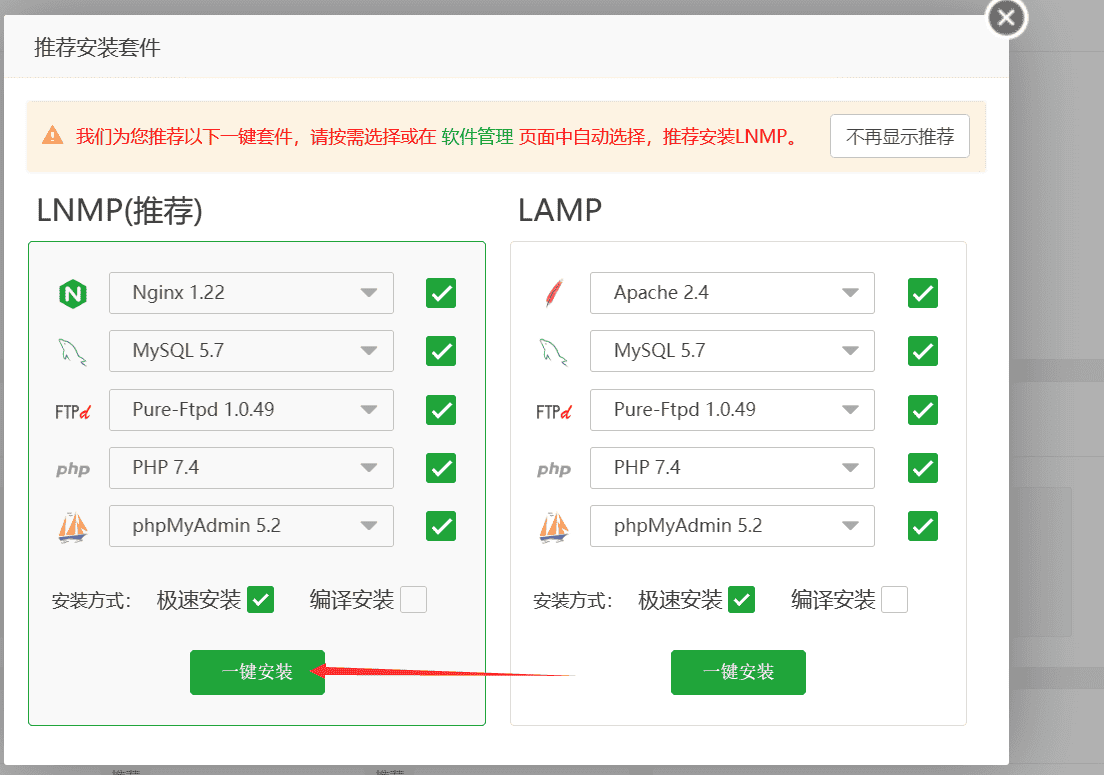Click the MySQL dolphin icon in LAMP
1104x775 pixels.
[x=553, y=351]
